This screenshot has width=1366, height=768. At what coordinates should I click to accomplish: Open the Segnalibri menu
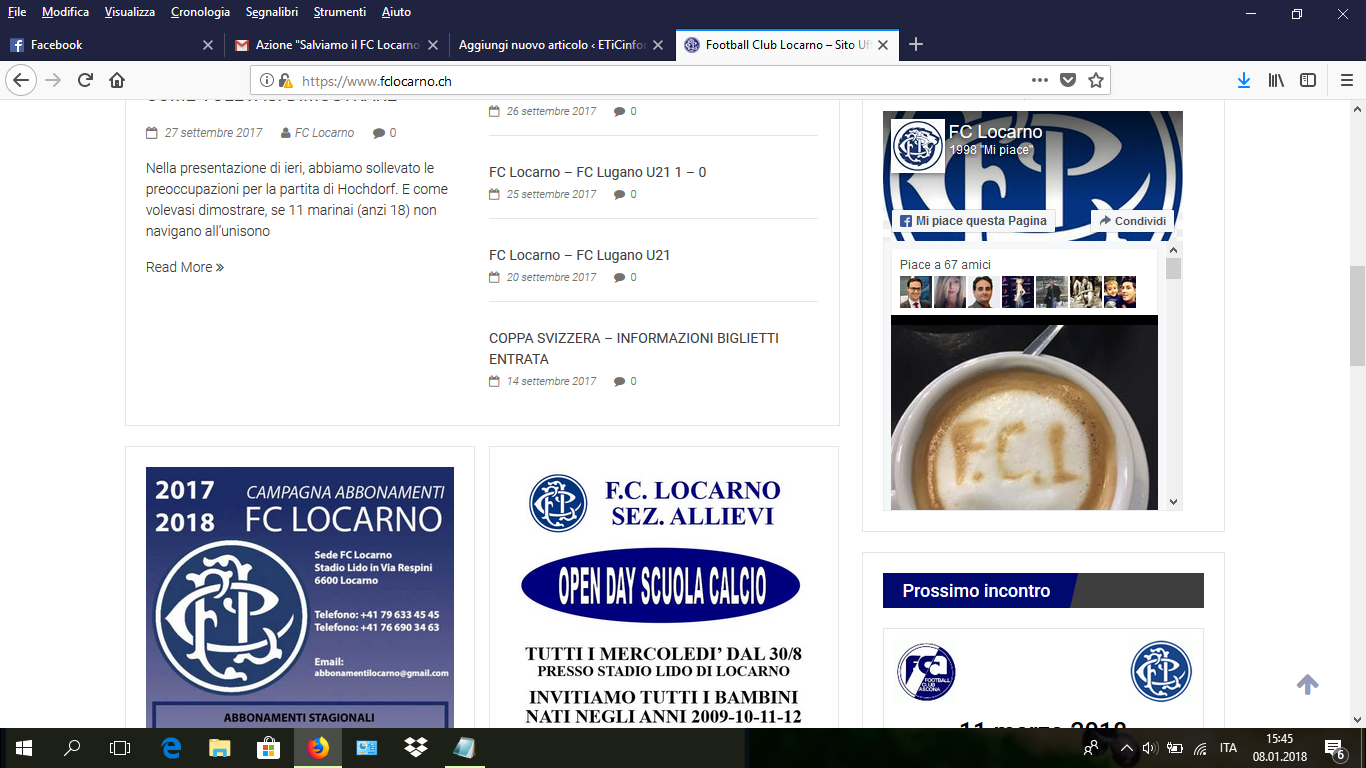(273, 12)
